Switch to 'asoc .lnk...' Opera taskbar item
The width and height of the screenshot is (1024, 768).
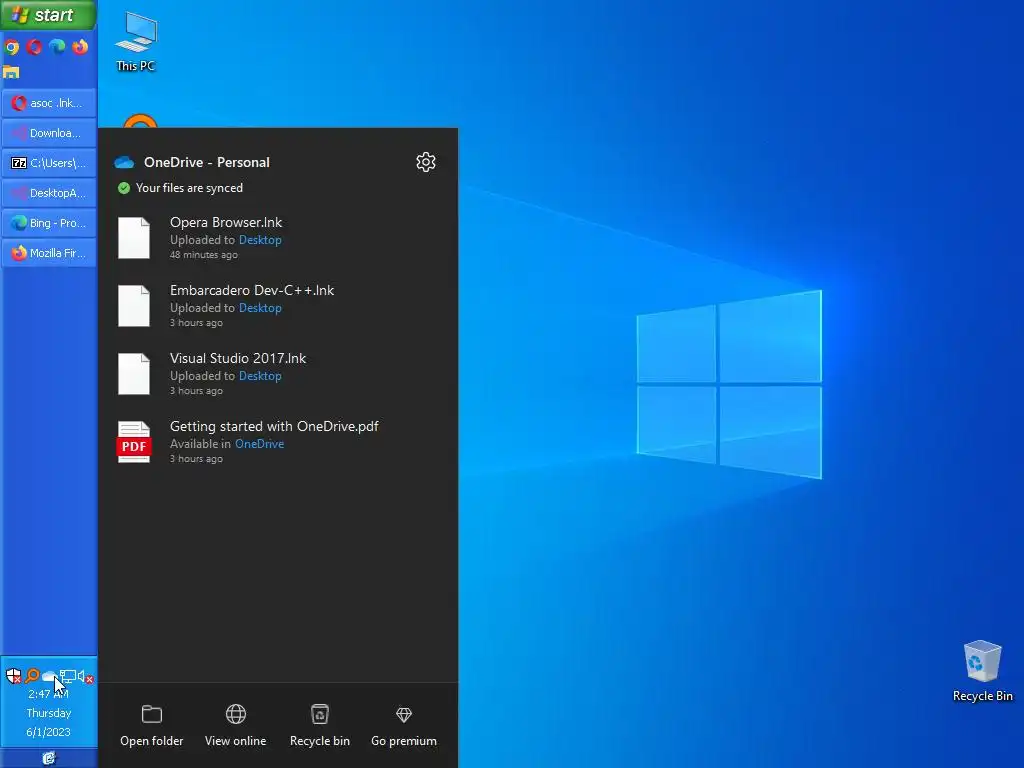tap(49, 103)
